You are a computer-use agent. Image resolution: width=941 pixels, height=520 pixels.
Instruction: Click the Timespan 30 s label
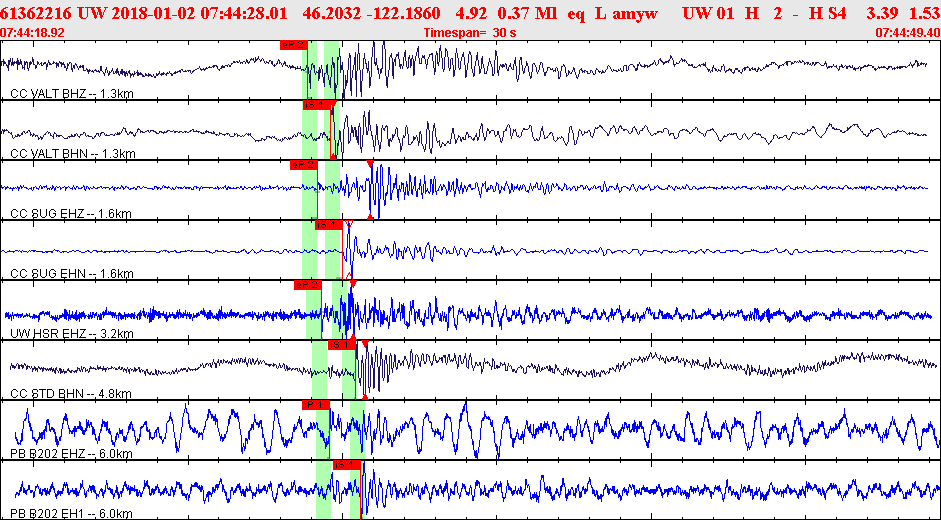point(470,33)
